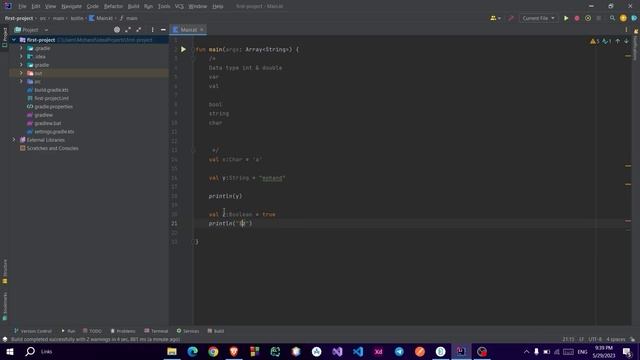Open the Build menu
This screenshot has height=360, width=640.
(x=133, y=7)
